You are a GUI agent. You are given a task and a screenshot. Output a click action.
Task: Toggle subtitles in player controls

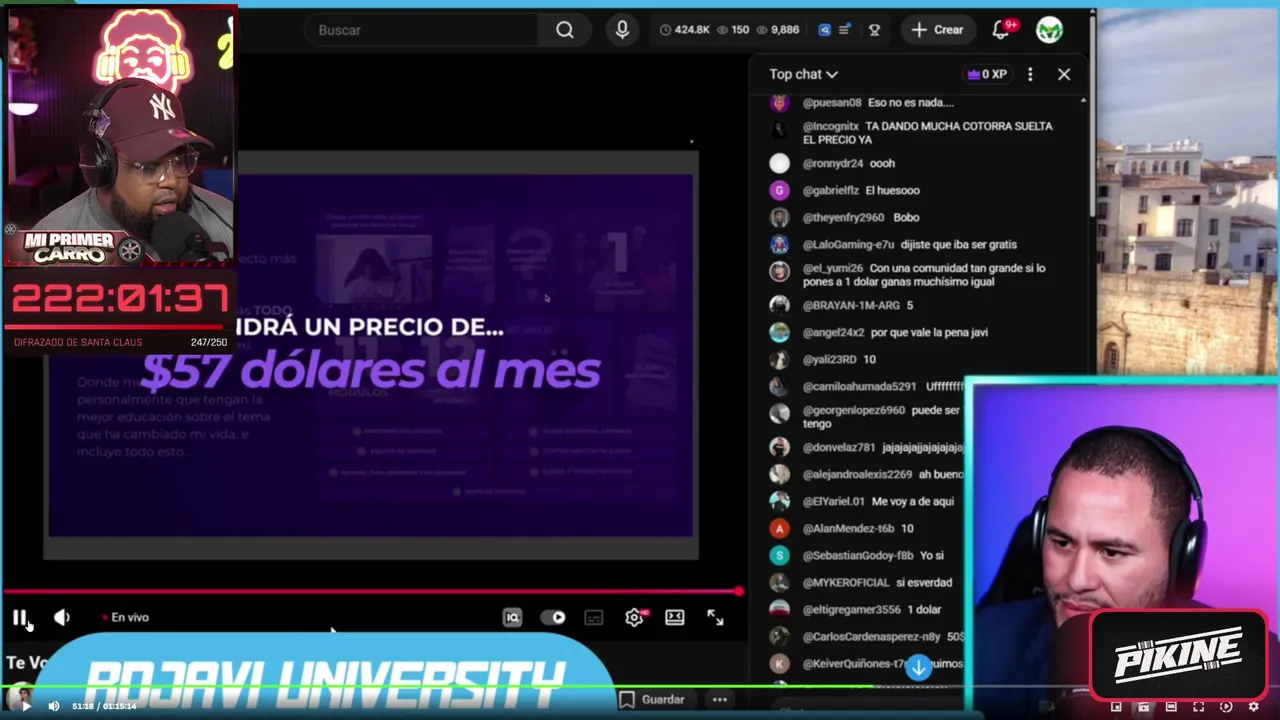click(594, 618)
